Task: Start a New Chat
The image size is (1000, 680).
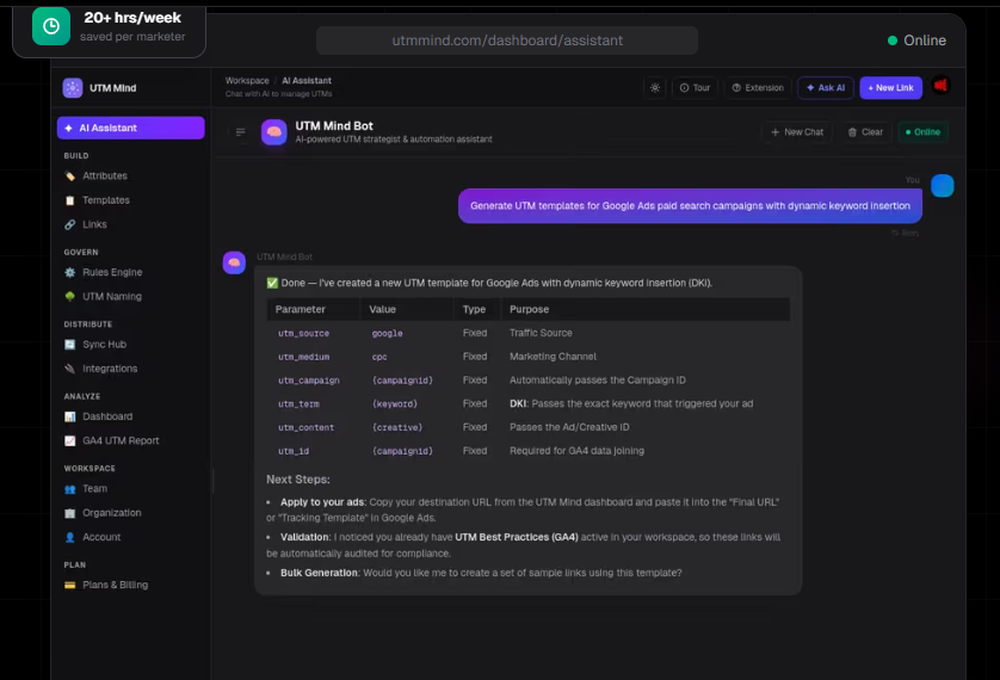Action: (x=796, y=132)
